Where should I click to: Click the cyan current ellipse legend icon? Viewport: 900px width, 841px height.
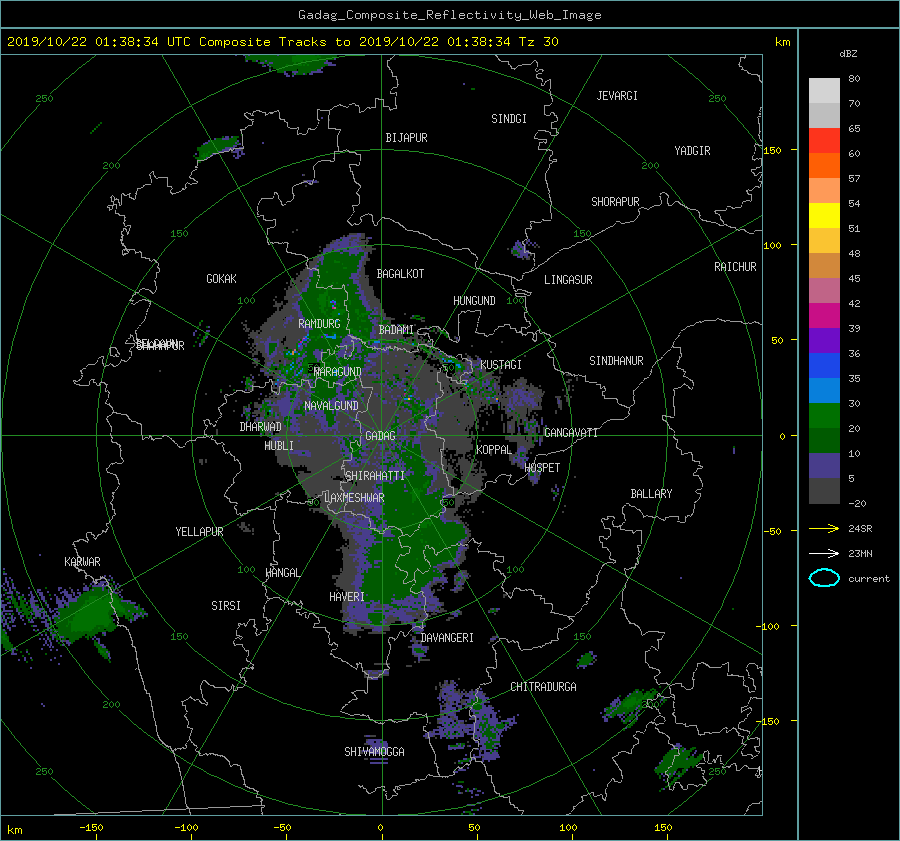[824, 578]
